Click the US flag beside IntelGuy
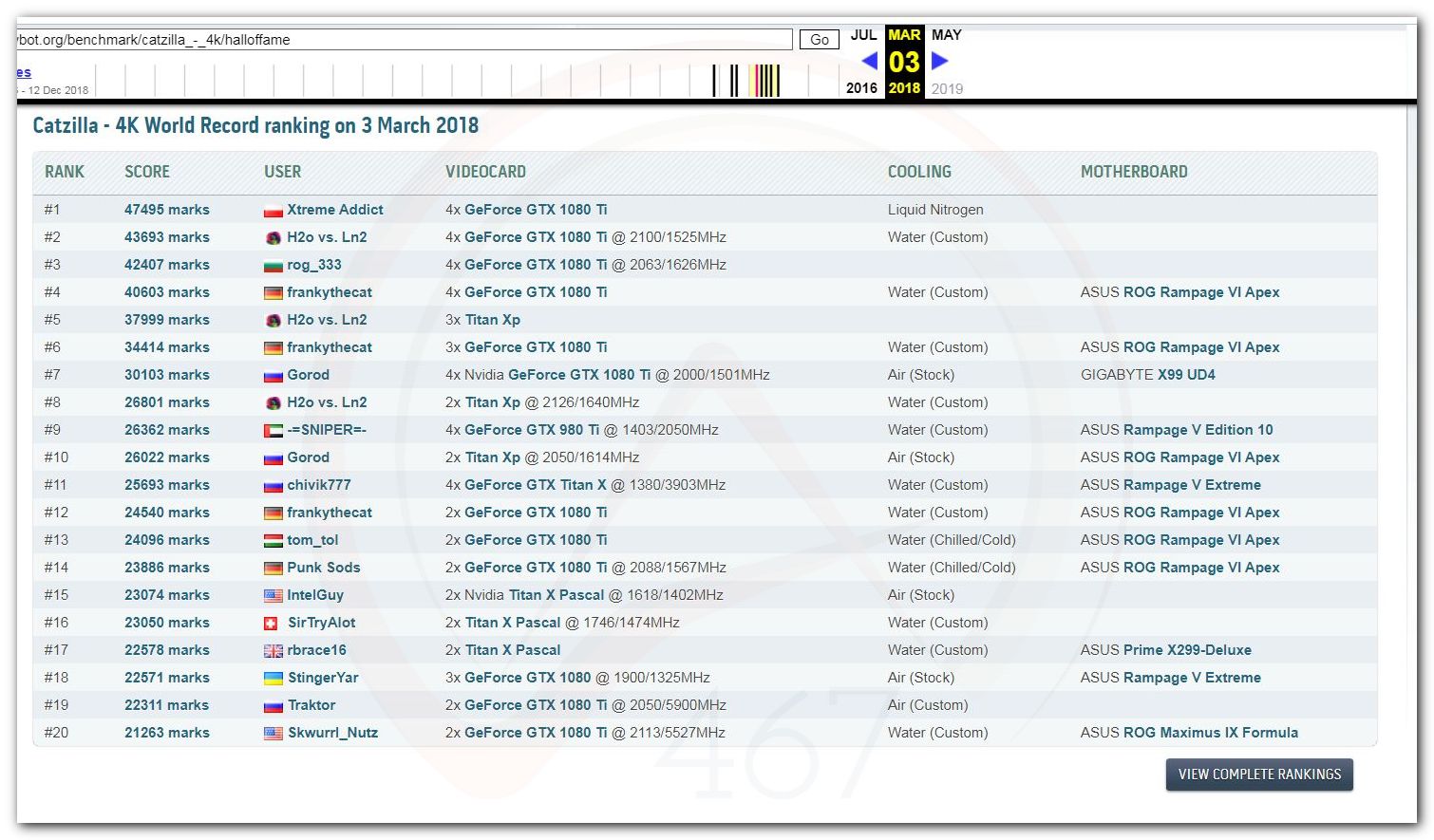Viewport: 1434px width, 840px height. (x=273, y=596)
